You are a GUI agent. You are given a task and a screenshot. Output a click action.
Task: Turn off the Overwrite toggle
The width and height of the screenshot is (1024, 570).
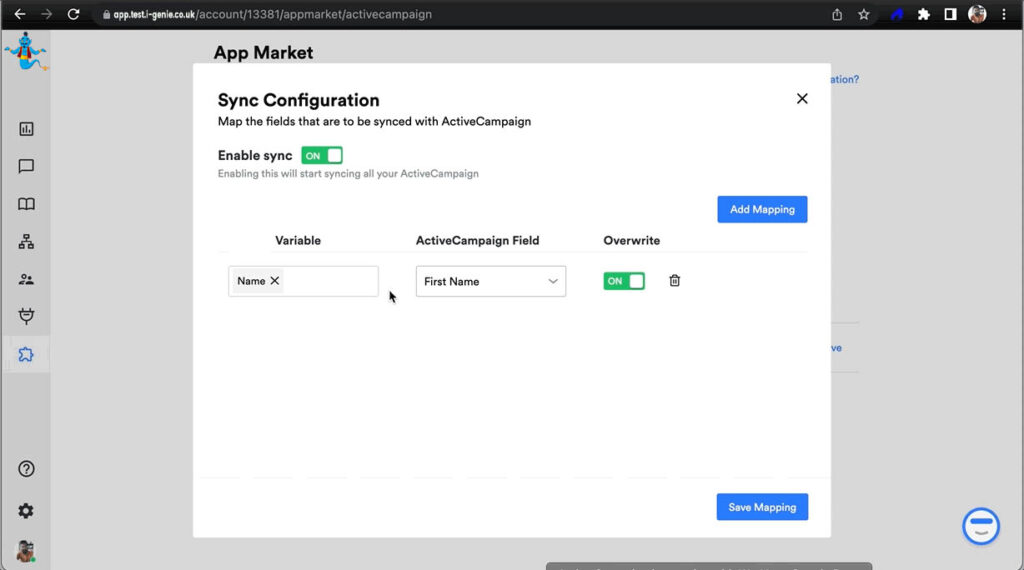[624, 281]
